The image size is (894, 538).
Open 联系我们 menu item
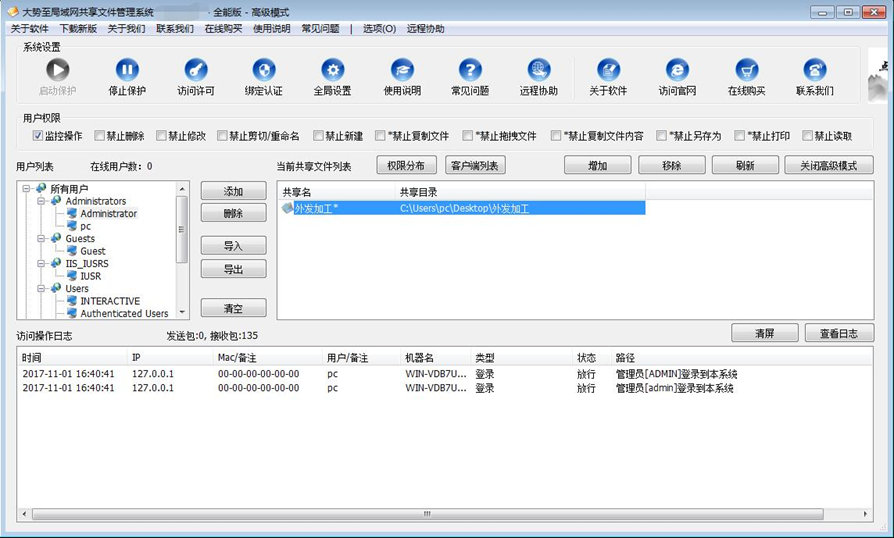175,28
